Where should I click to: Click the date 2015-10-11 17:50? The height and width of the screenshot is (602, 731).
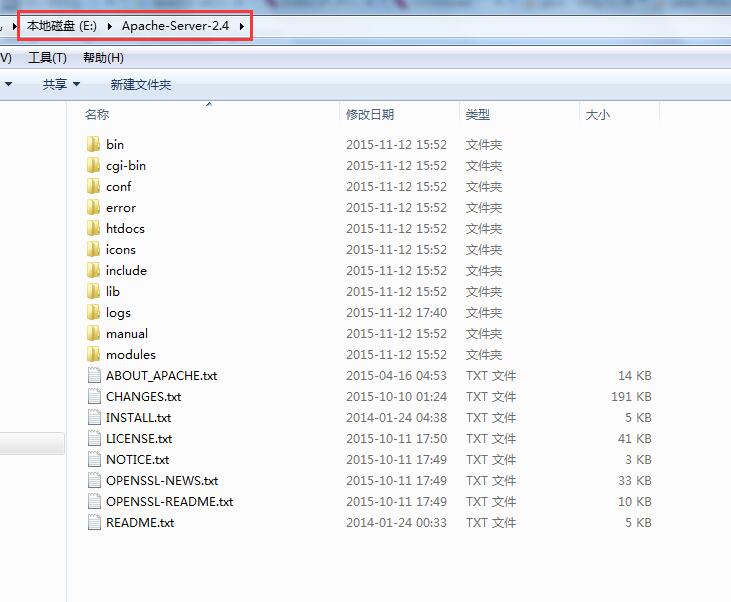click(x=396, y=438)
